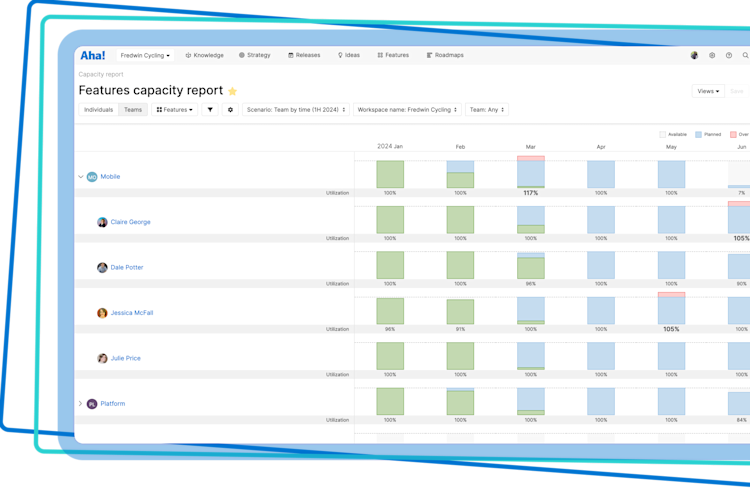Click Platform's February capacity bar

[x=461, y=401]
